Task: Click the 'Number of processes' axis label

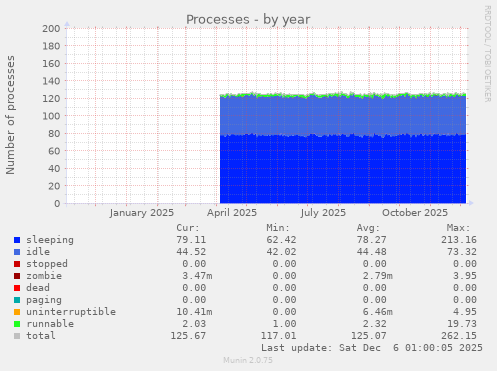Action: [10, 115]
